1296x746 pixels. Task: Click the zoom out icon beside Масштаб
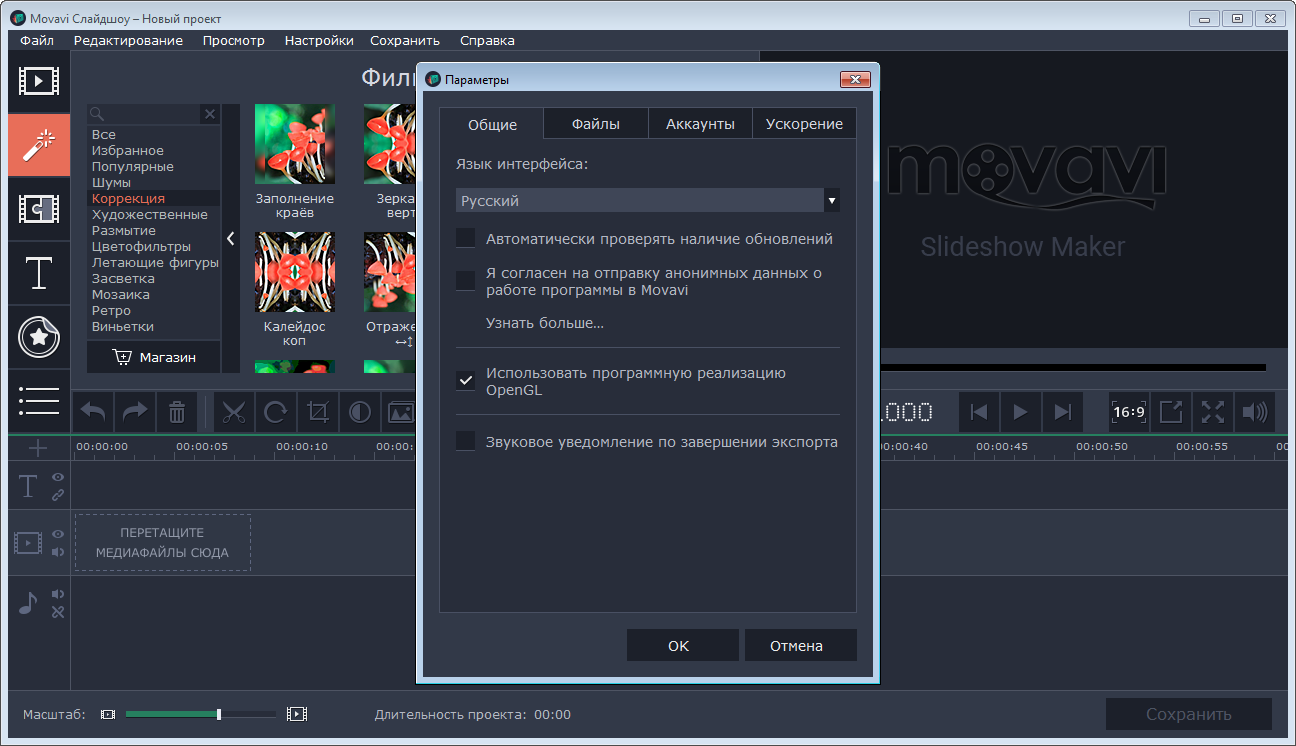pos(108,714)
